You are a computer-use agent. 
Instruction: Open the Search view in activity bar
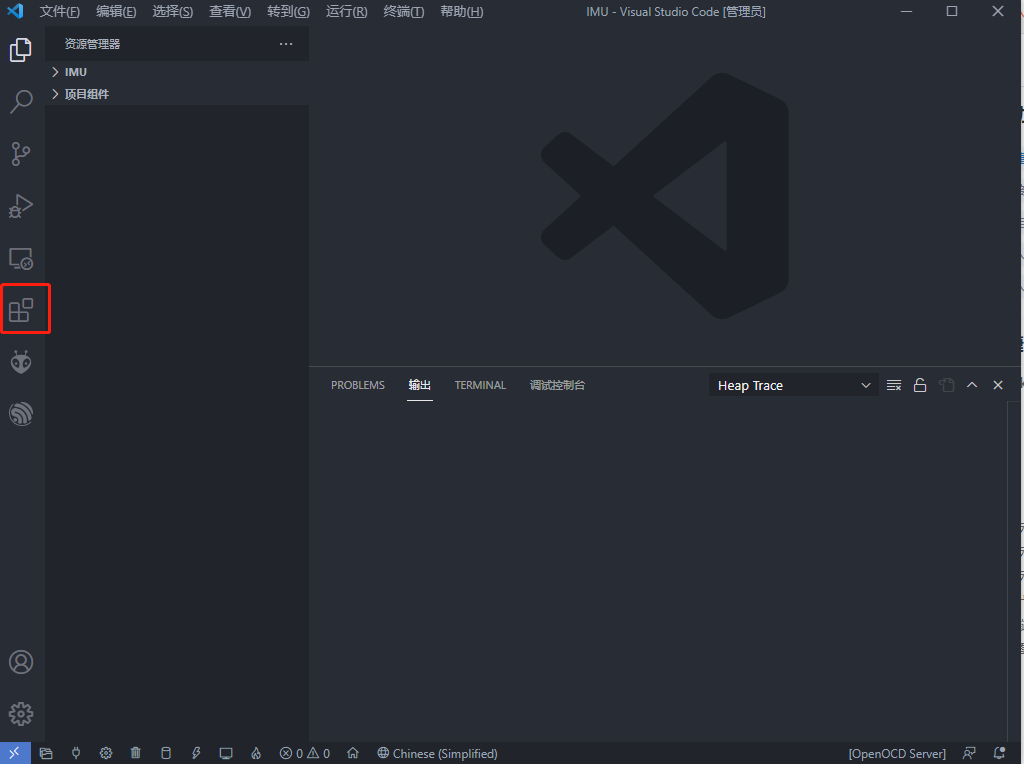[21, 102]
